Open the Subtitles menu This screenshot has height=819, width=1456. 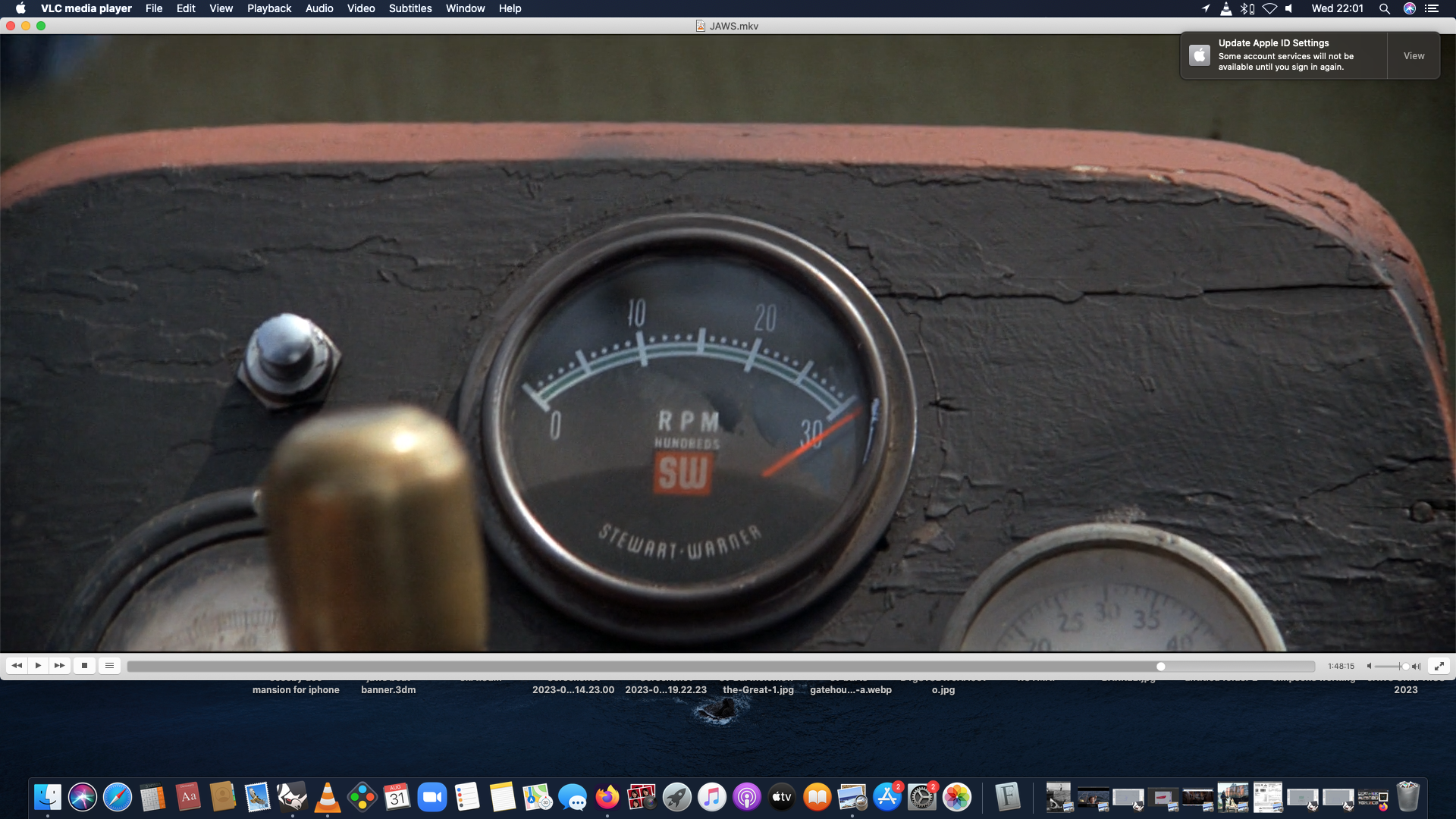(x=410, y=8)
